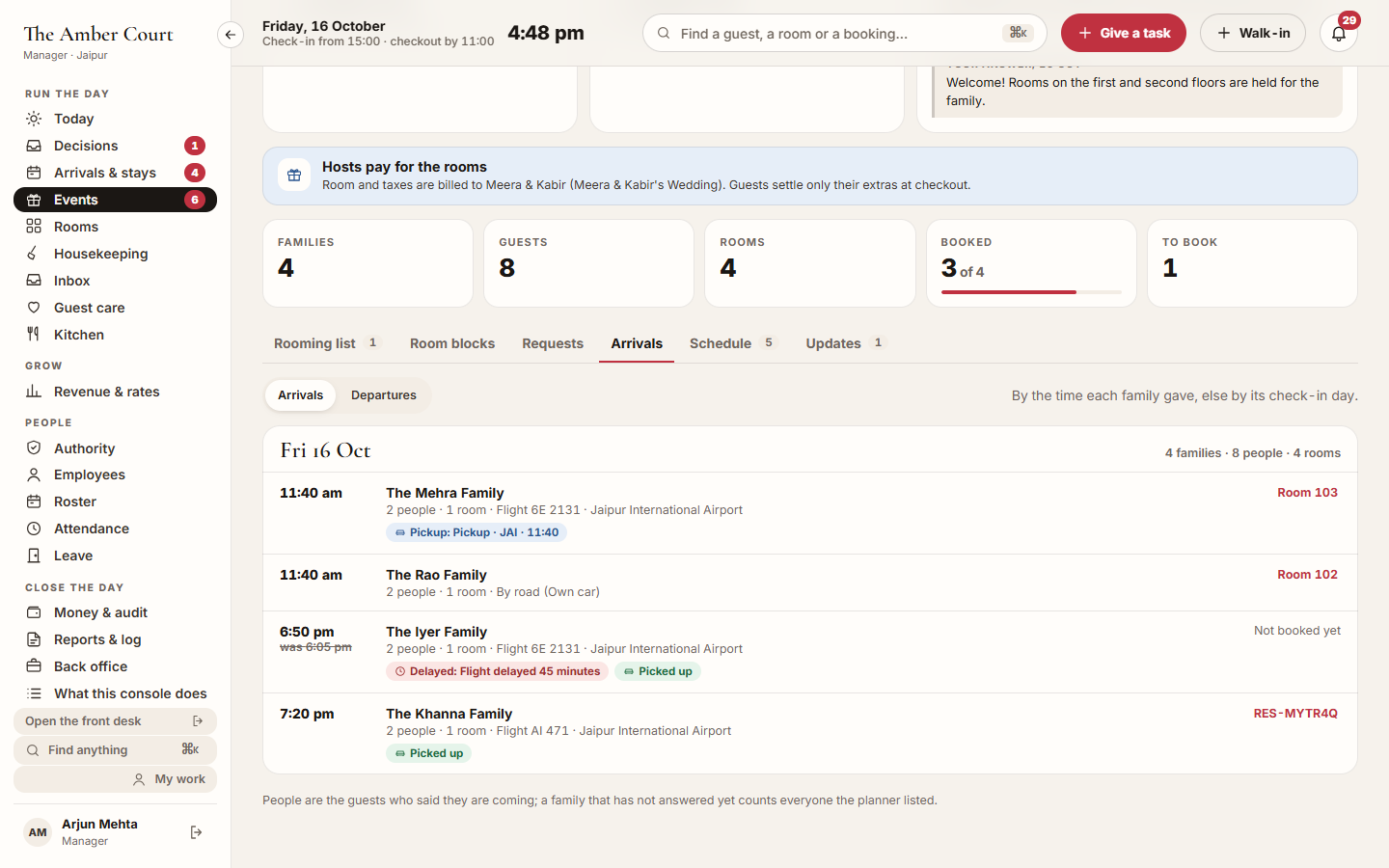The height and width of the screenshot is (868, 1389).
Task: Click the sign-out icon beside Arjun Mehta
Action: (x=197, y=832)
